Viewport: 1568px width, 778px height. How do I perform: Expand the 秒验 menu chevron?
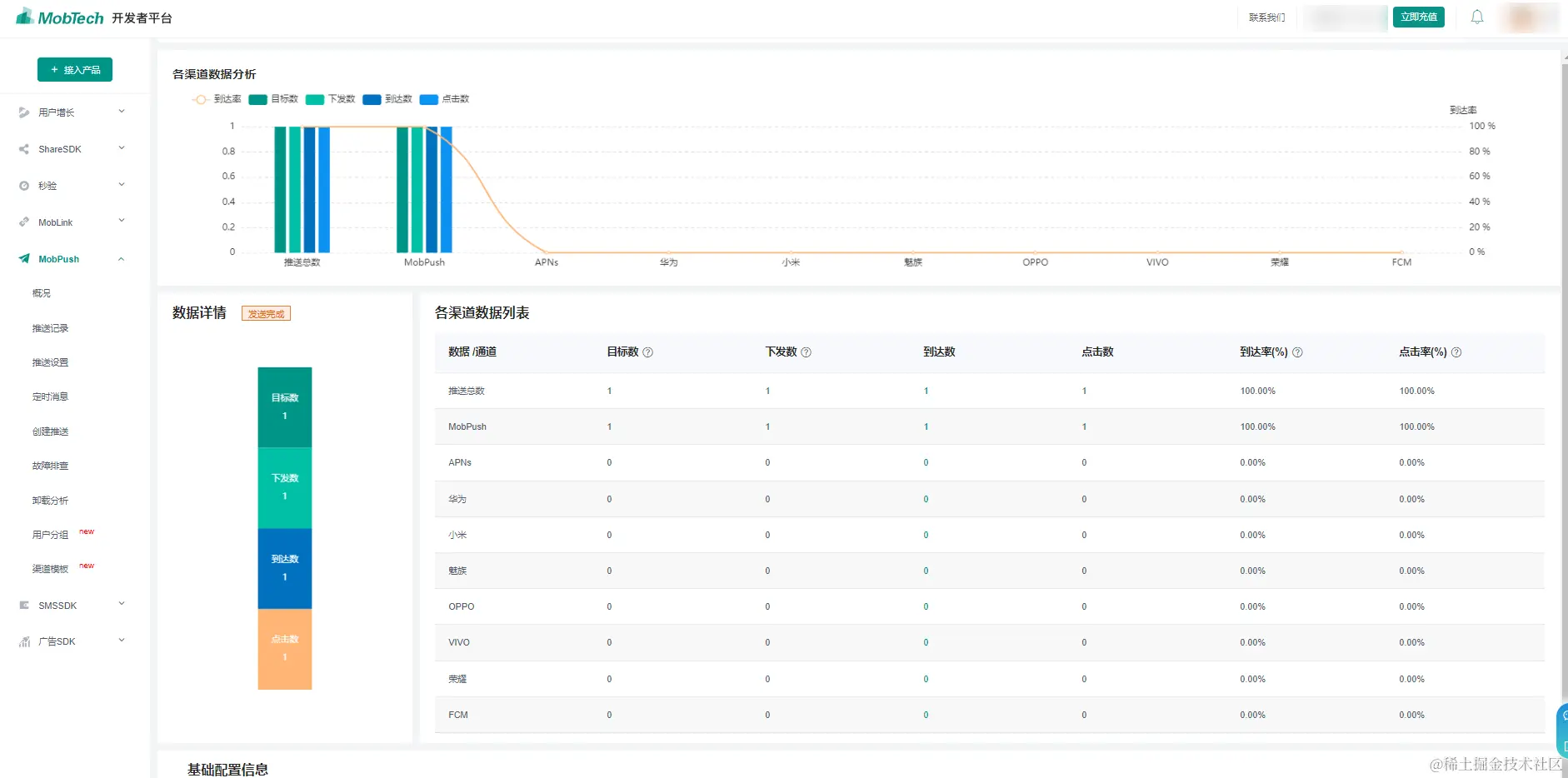(x=122, y=185)
